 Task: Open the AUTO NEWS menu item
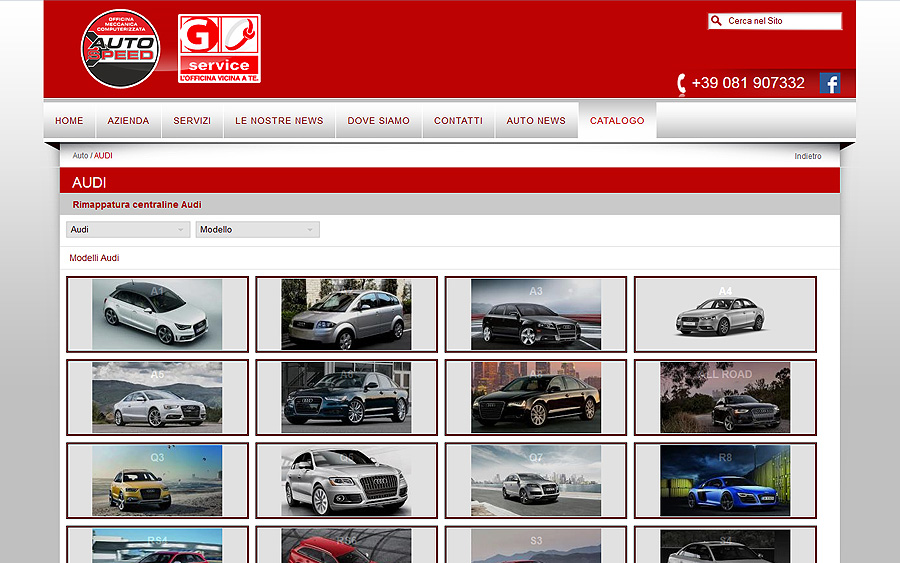pyautogui.click(x=536, y=121)
